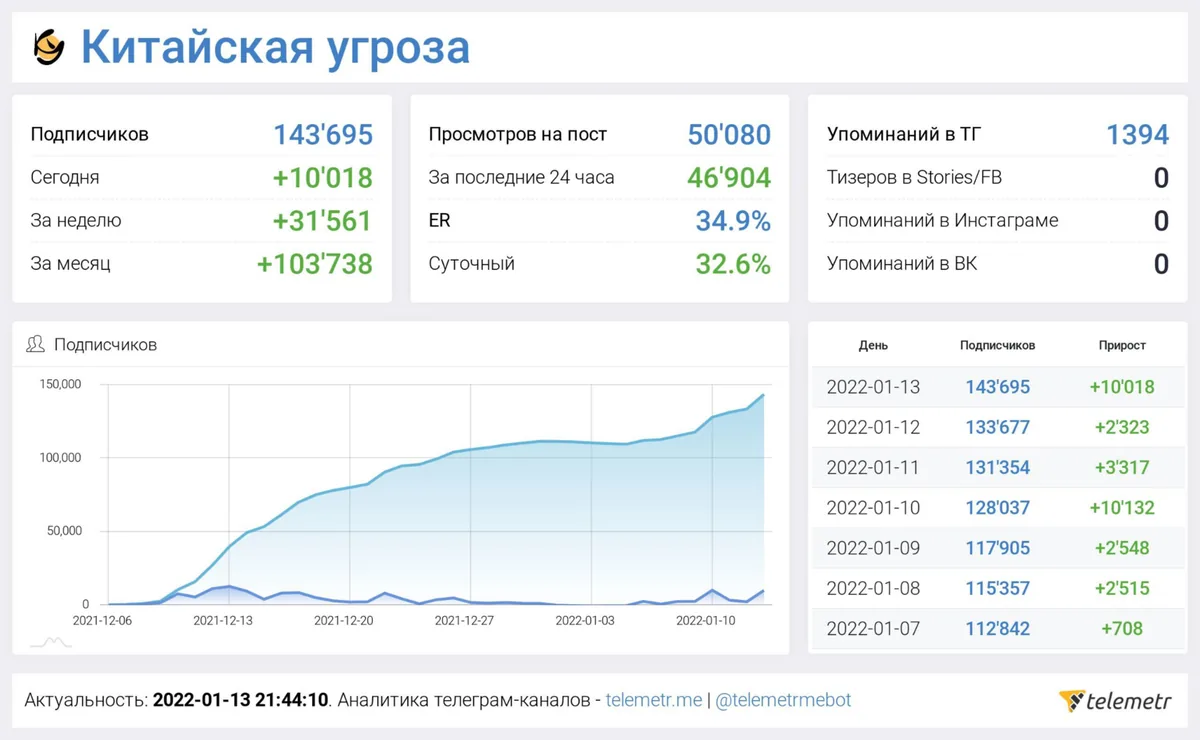Click the Подписчиков table column header

[x=998, y=345]
